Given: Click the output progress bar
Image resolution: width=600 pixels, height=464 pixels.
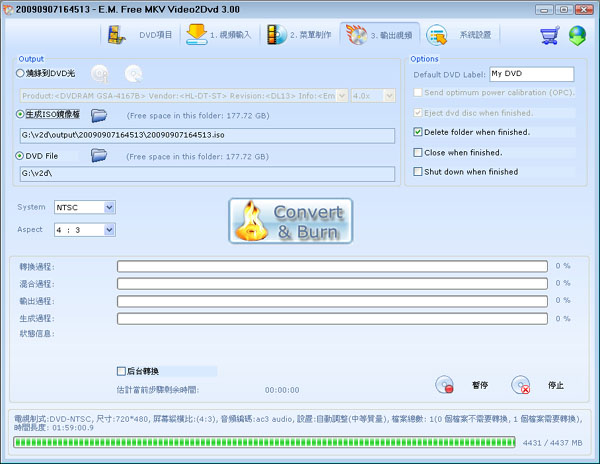Looking at the screenshot, I should pos(332,301).
